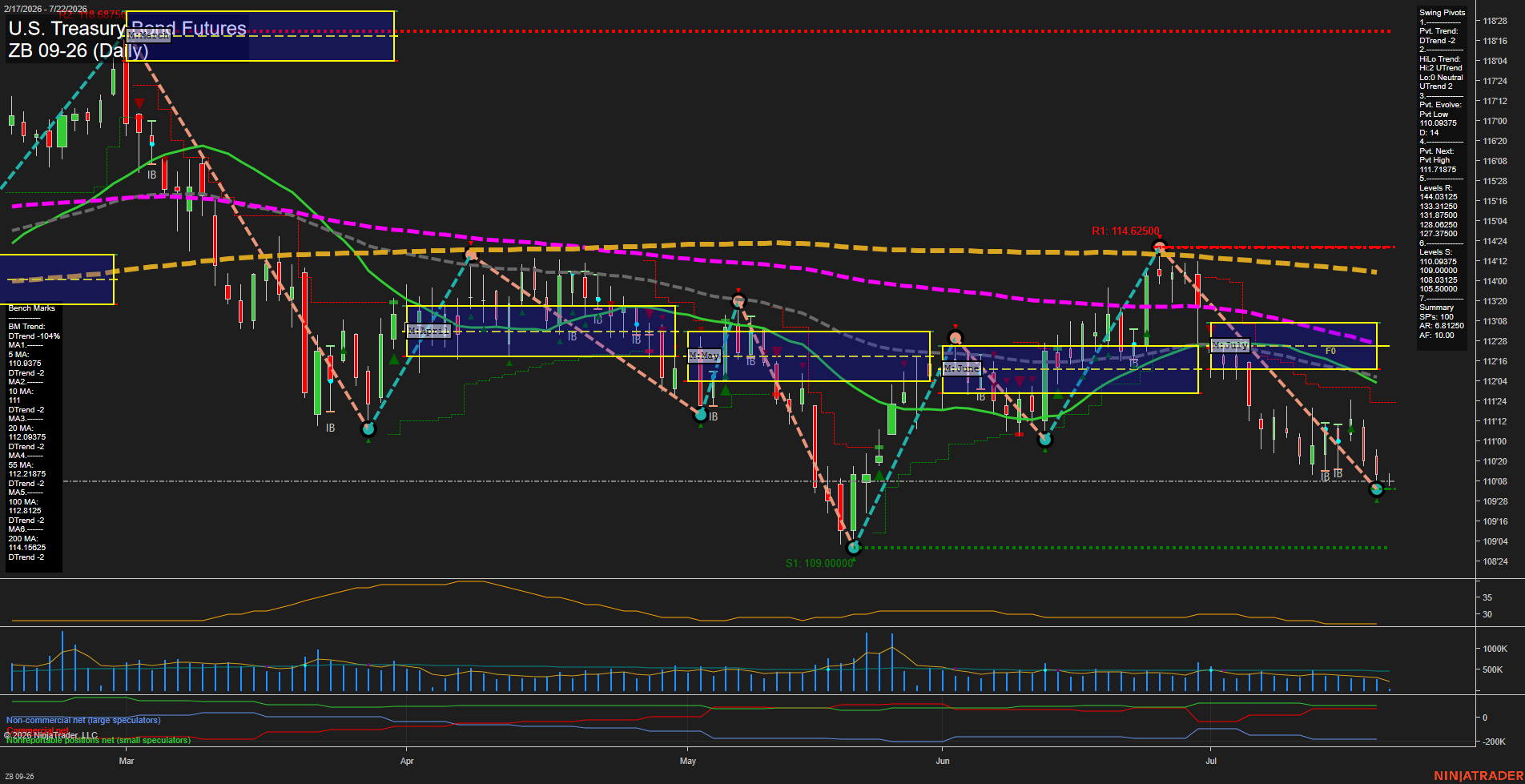Viewport: 1525px width, 784px height.
Task: Click the '20 MA:' label
Action: coord(21,428)
